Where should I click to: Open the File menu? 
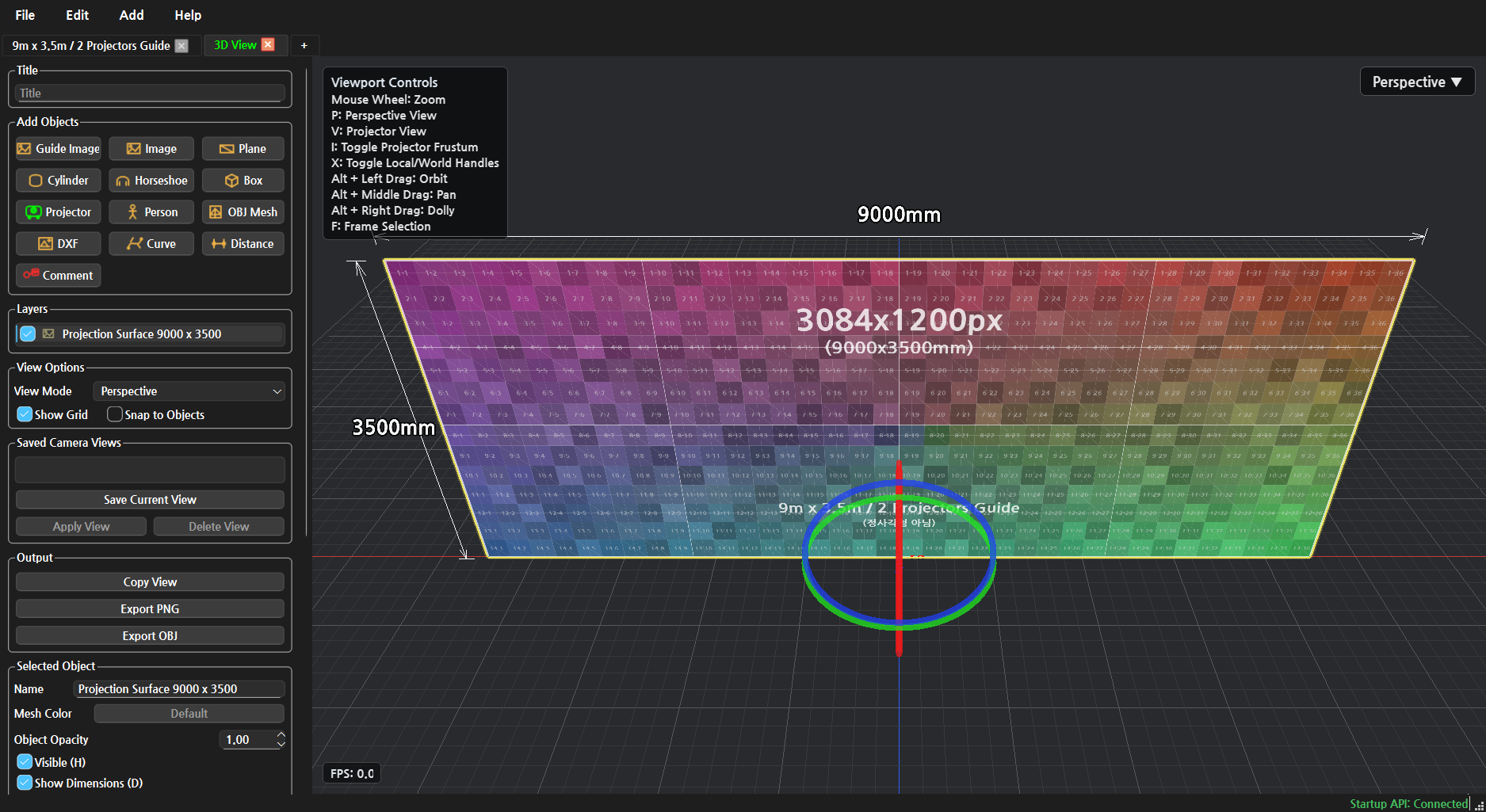25,15
